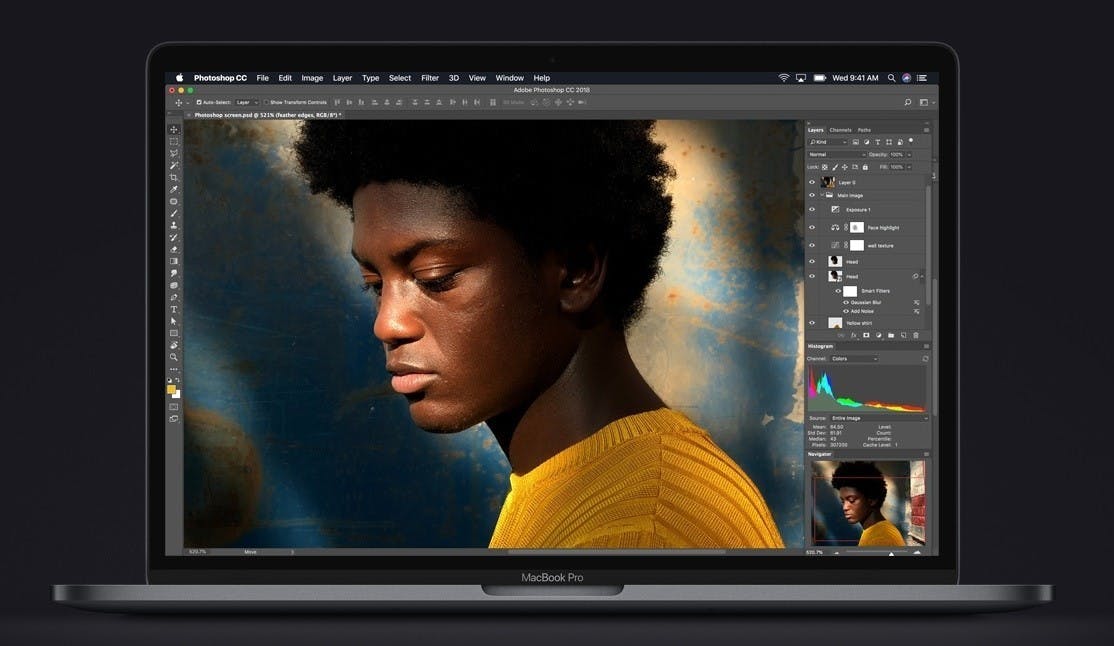
Task: Select the Rectangular Marquee tool
Action: point(174,142)
